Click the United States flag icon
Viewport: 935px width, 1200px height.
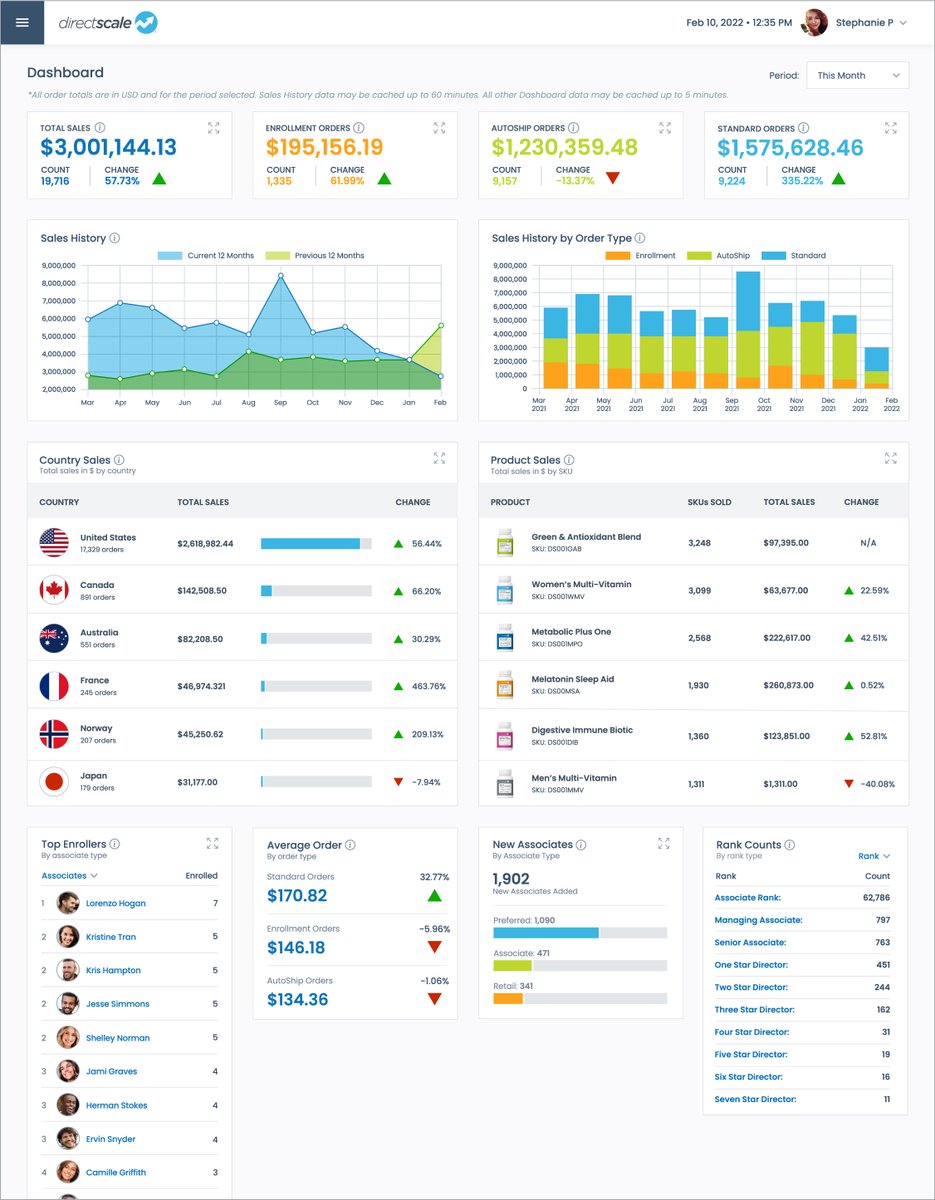[54, 543]
